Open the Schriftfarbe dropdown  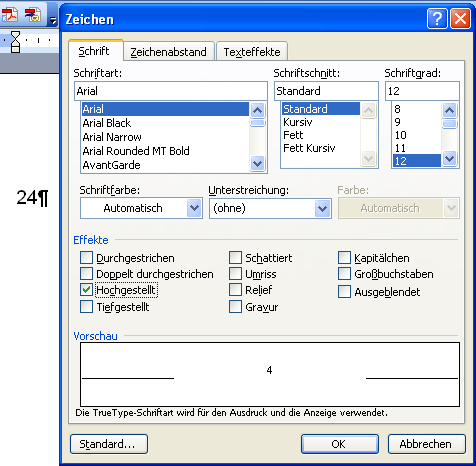pyautogui.click(x=141, y=208)
